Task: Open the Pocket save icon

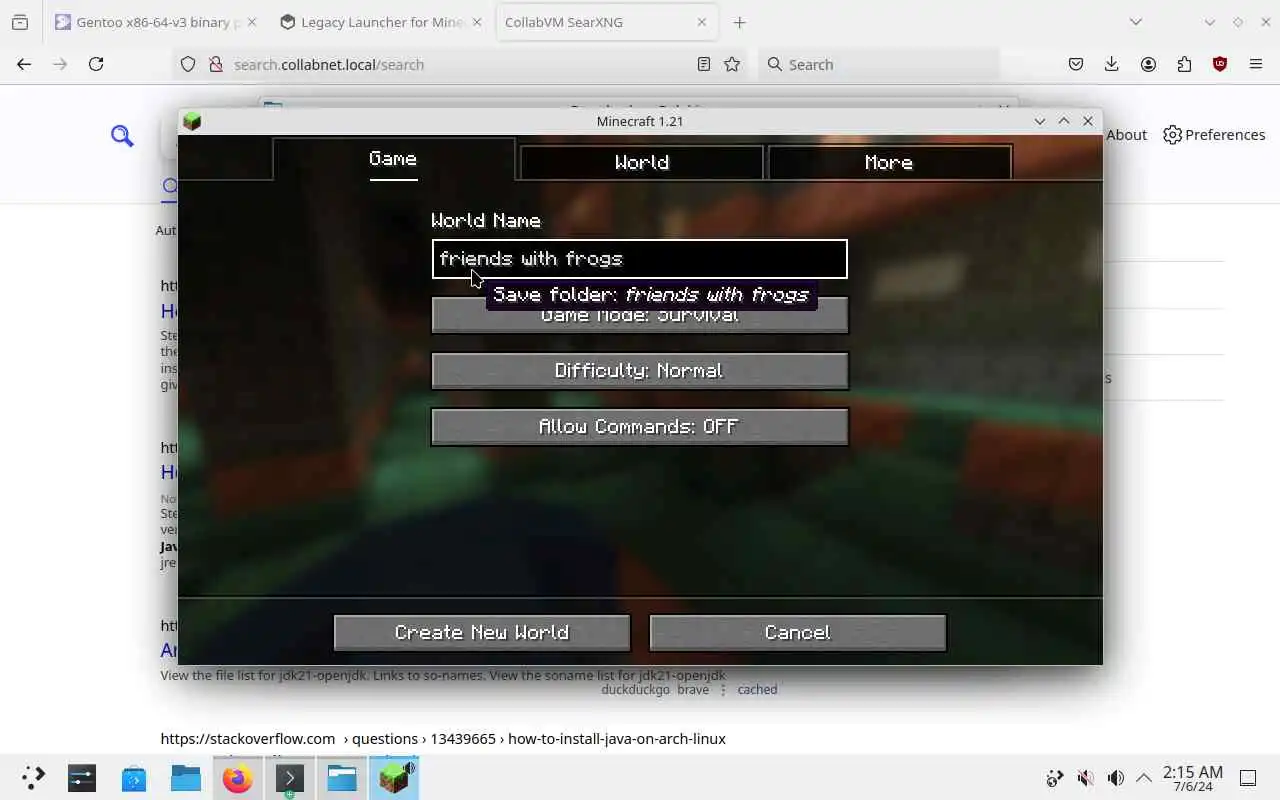Action: 1076,64
